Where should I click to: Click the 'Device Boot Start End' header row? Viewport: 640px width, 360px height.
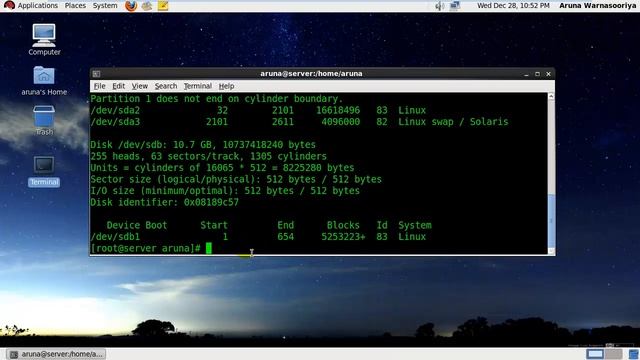tap(269, 225)
